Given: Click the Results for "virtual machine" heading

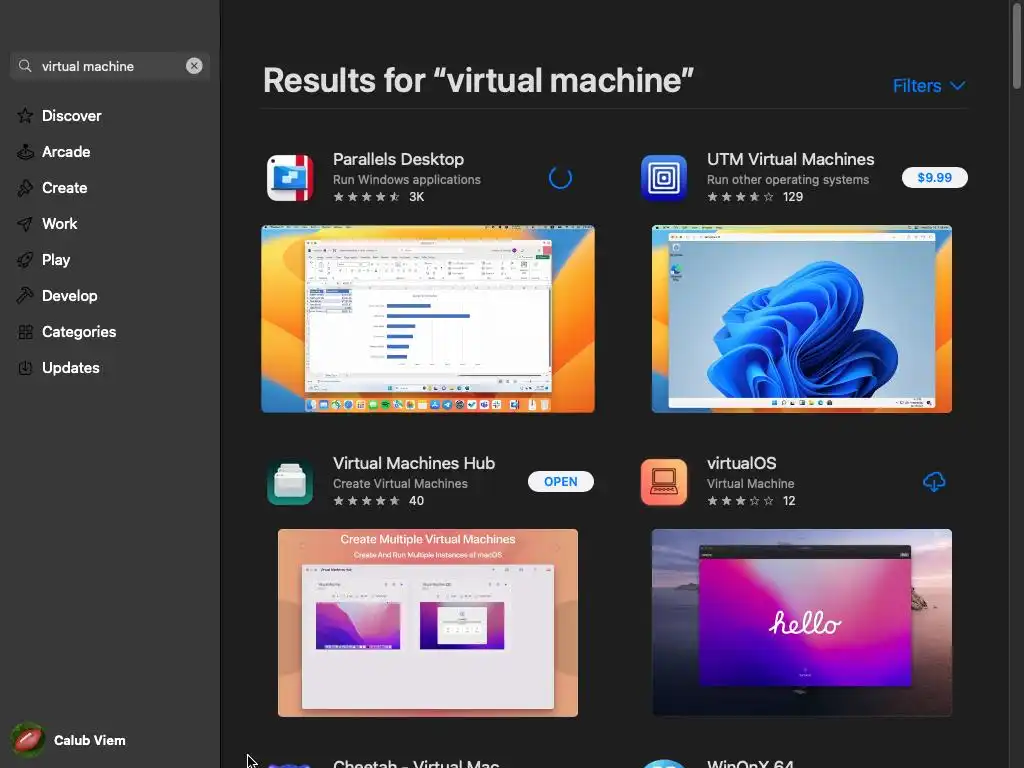Looking at the screenshot, I should [x=478, y=81].
